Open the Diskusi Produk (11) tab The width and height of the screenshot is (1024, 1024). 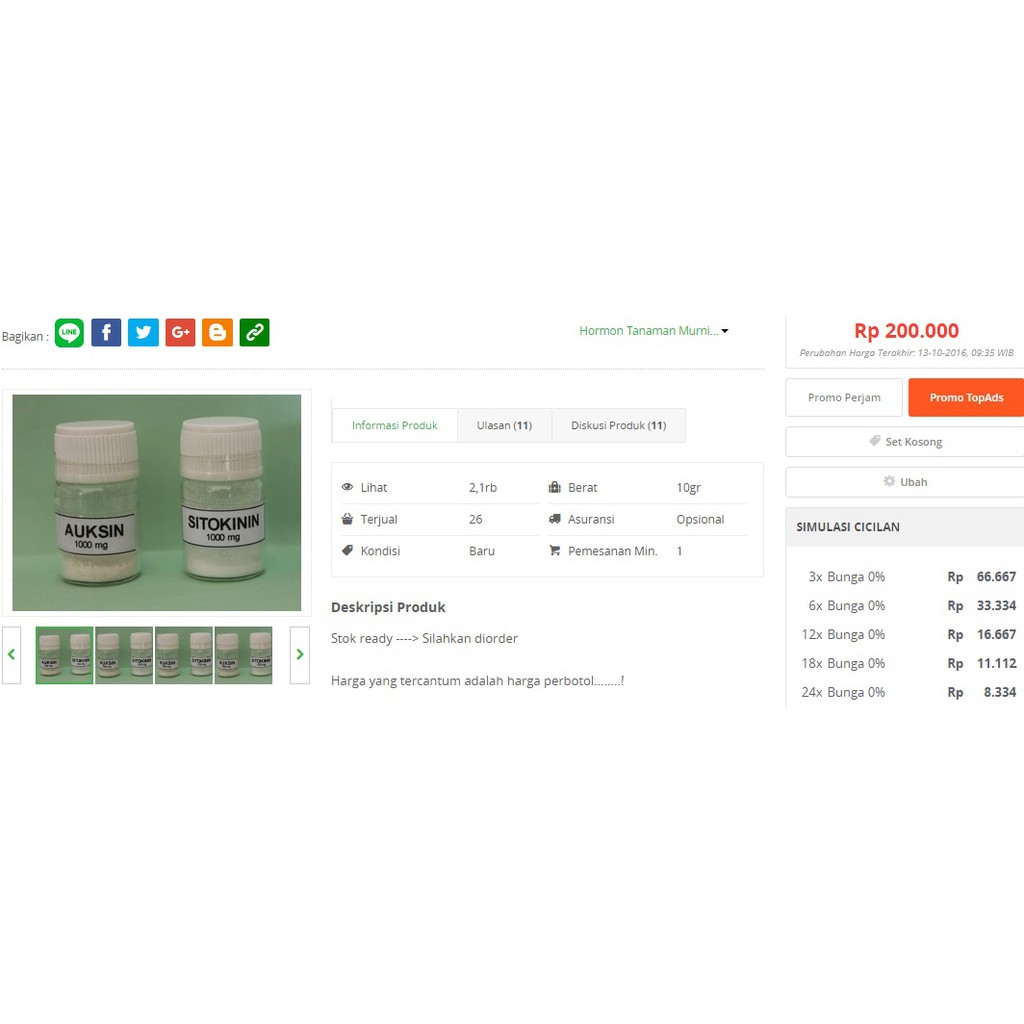coord(618,425)
